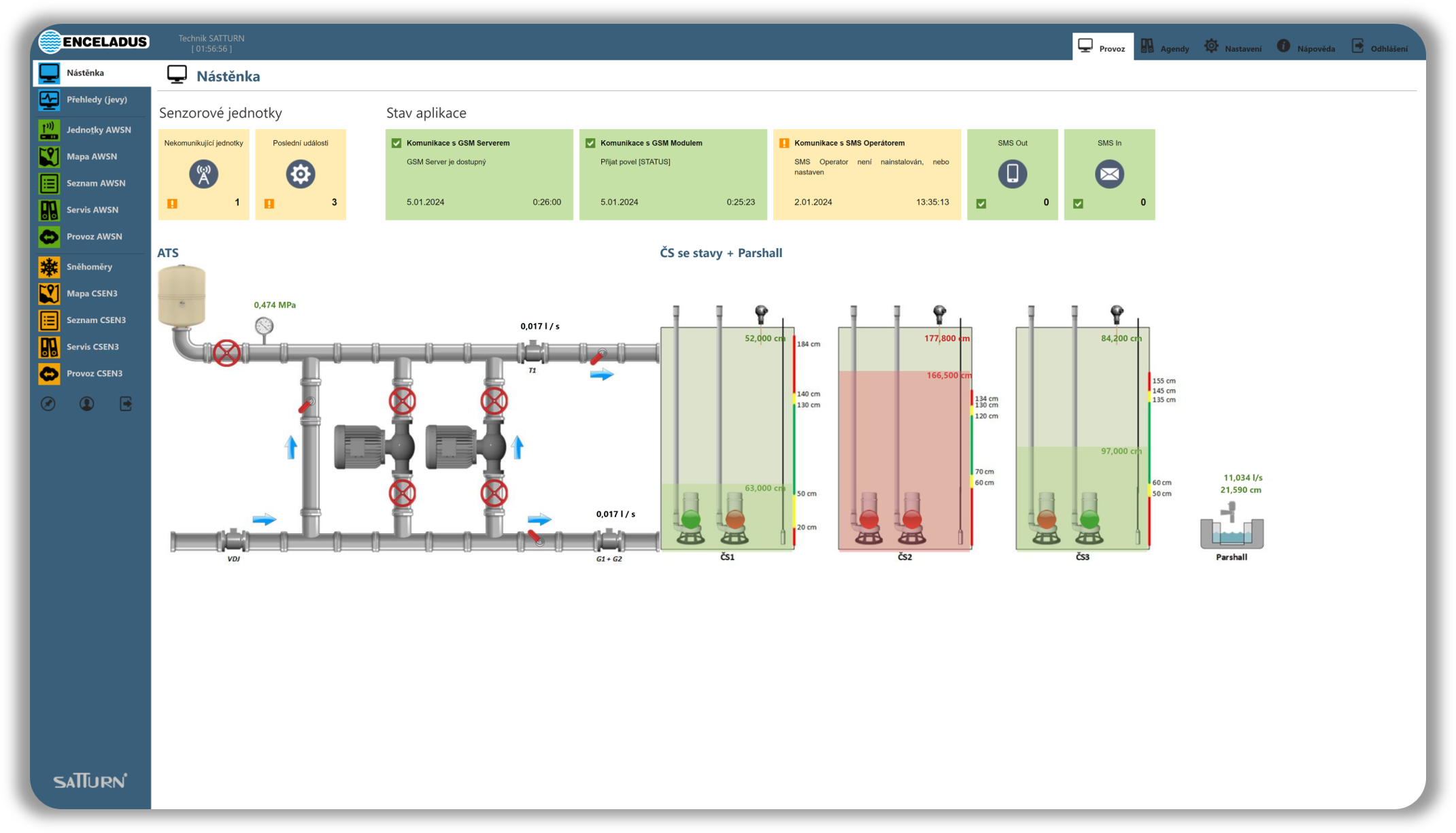Open the gear icon in Poslední události
The image size is (1456, 833).
300,174
